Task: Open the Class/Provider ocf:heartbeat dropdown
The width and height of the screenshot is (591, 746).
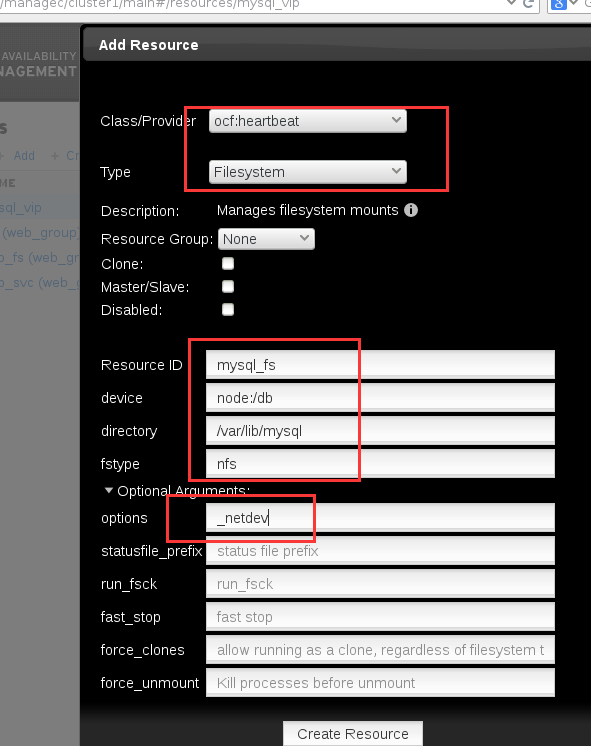Action: (x=307, y=121)
